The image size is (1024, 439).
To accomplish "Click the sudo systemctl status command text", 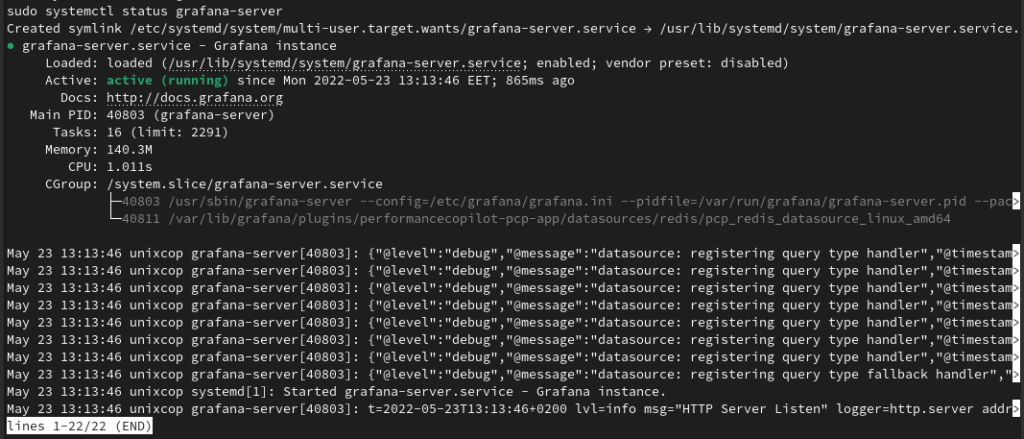I will [x=145, y=11].
